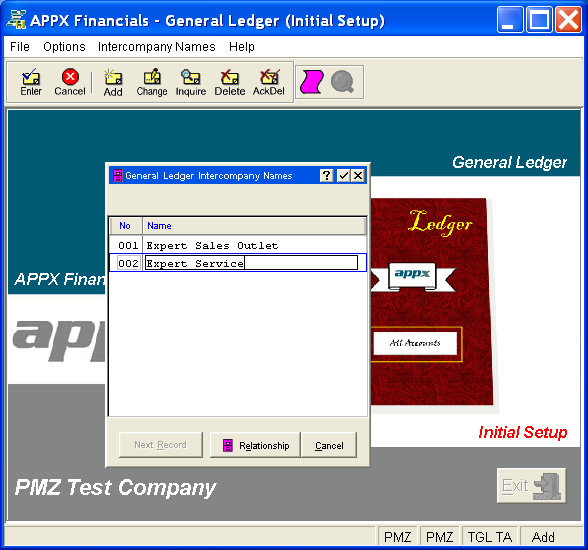Click the checkmark button in dialog title bar
The height and width of the screenshot is (550, 588).
click(344, 175)
